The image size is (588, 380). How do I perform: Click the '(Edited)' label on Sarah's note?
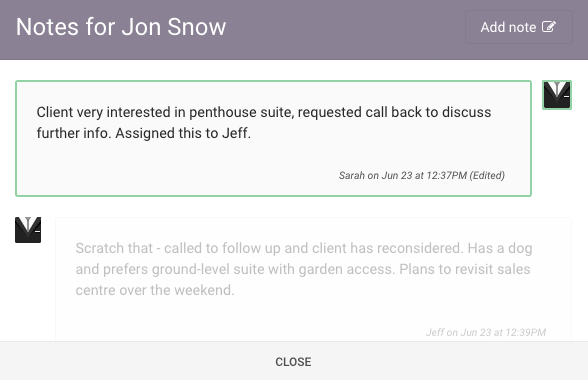[487, 175]
